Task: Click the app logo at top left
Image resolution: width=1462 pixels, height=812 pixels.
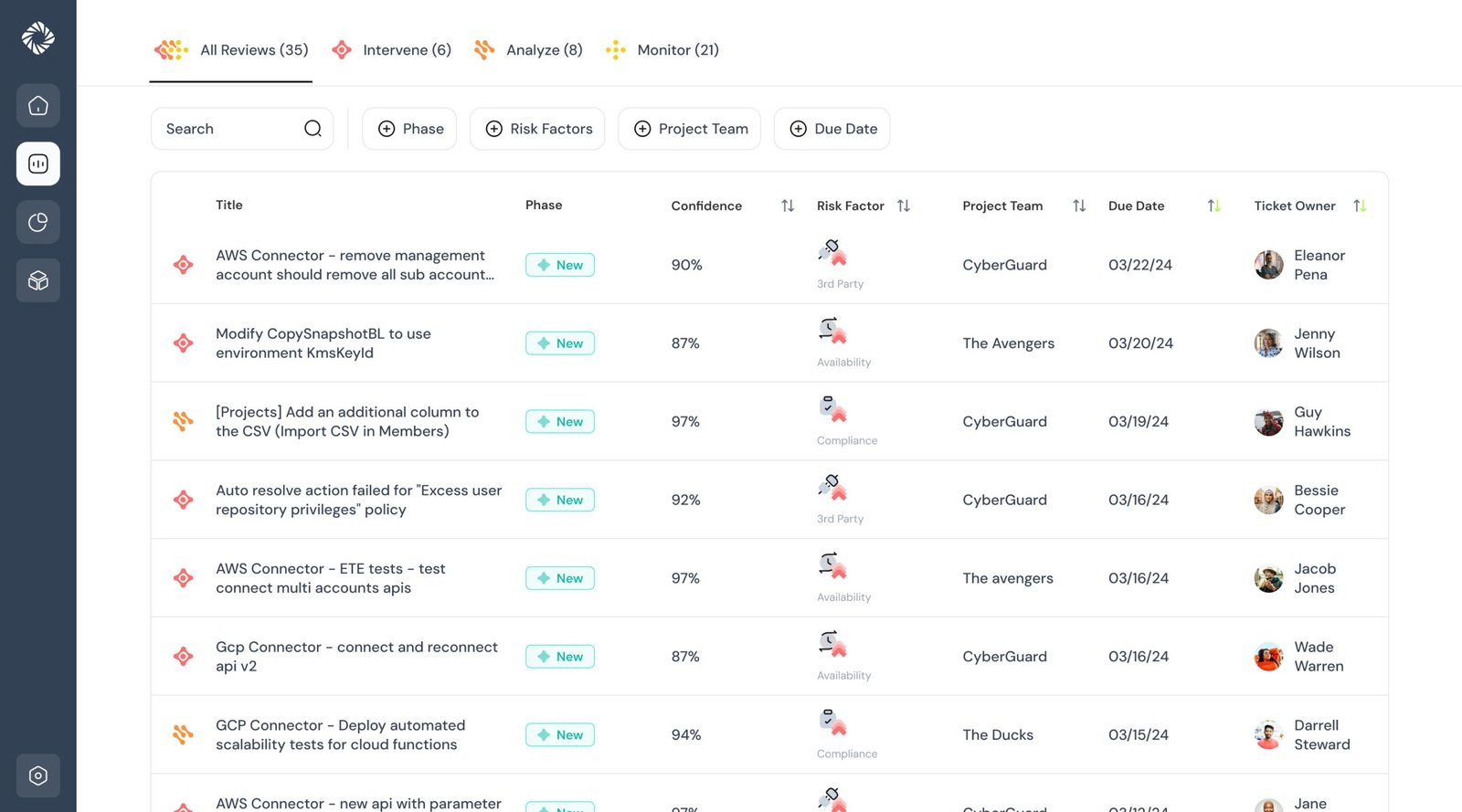Action: click(38, 37)
